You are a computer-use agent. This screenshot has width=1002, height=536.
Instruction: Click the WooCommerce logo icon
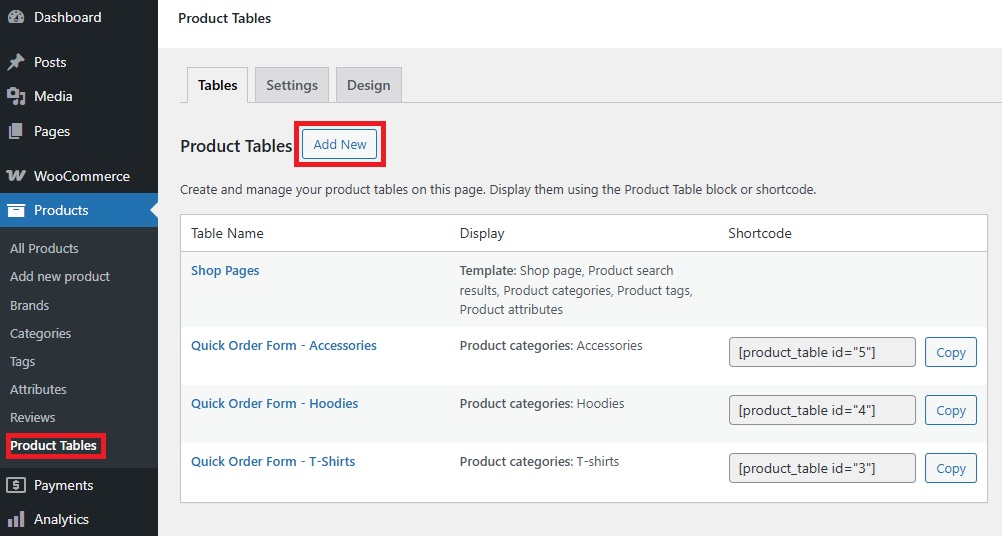click(x=16, y=176)
